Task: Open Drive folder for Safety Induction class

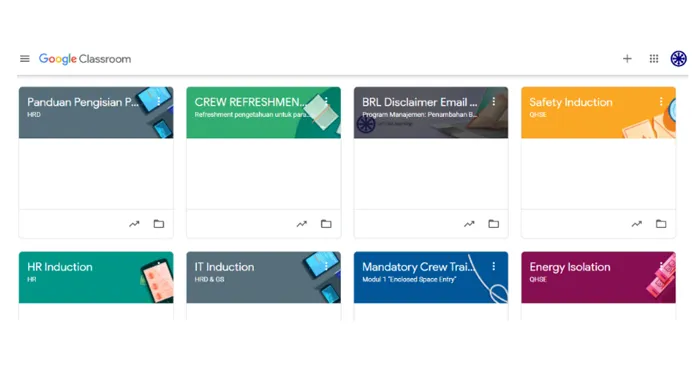Action: pyautogui.click(x=661, y=224)
